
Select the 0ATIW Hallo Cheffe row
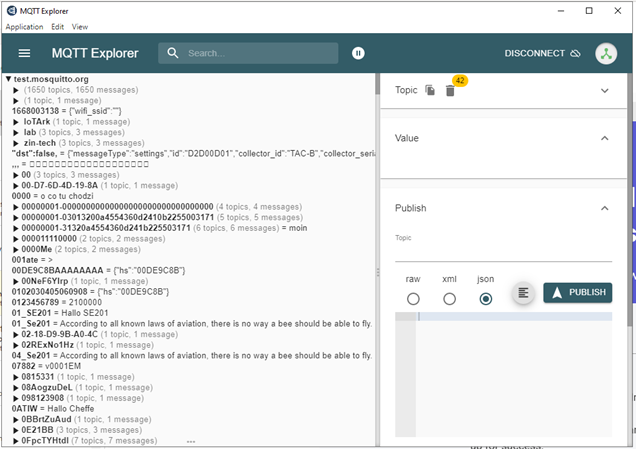53,409
